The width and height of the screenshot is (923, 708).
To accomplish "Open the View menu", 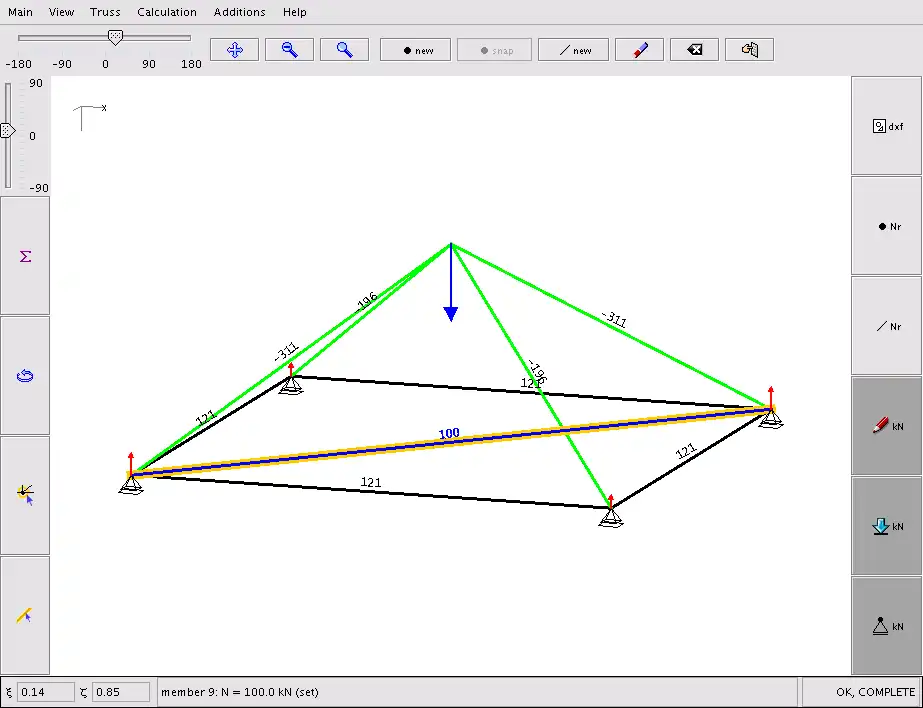I will pos(61,12).
